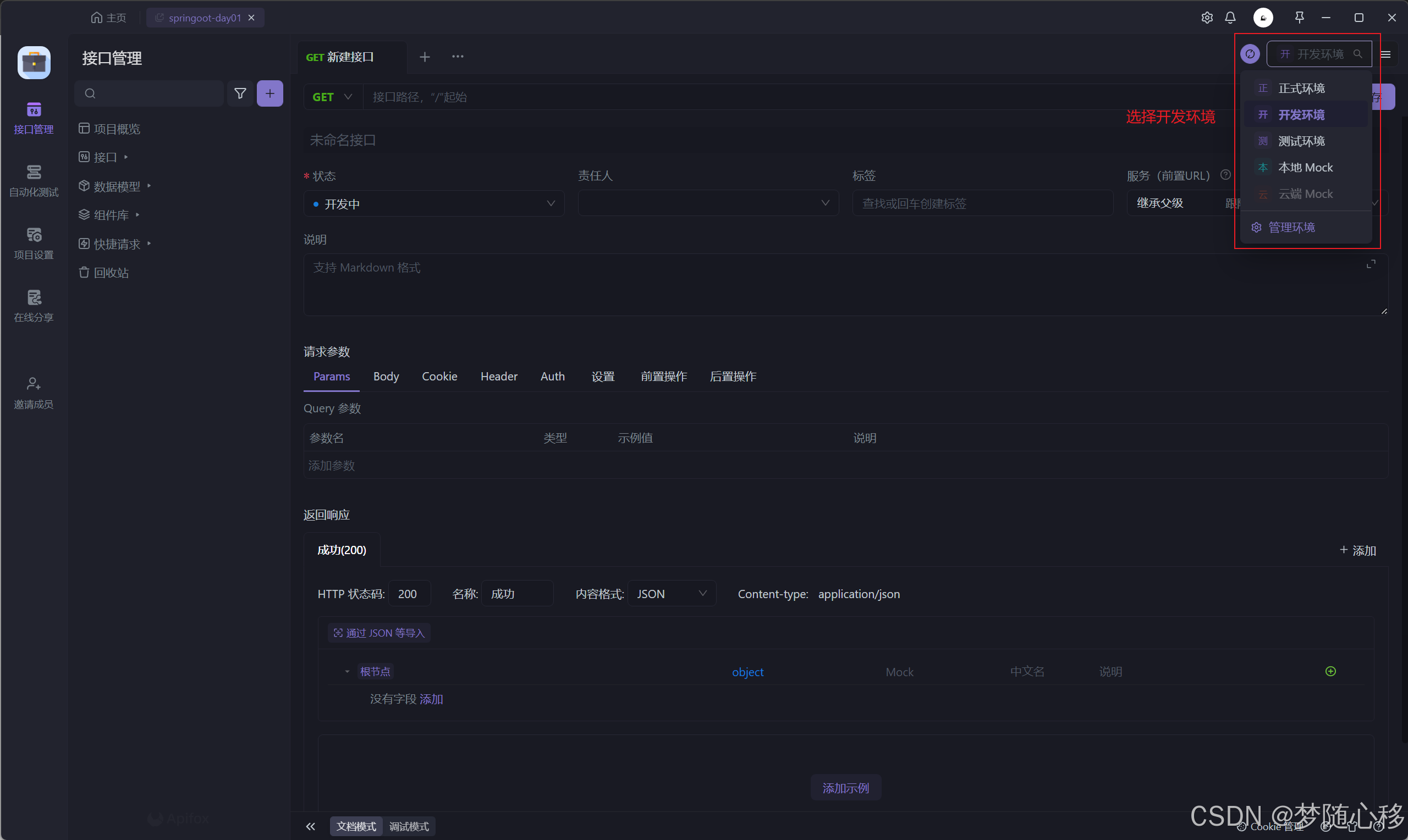Click the filter funnel icon

[240, 93]
